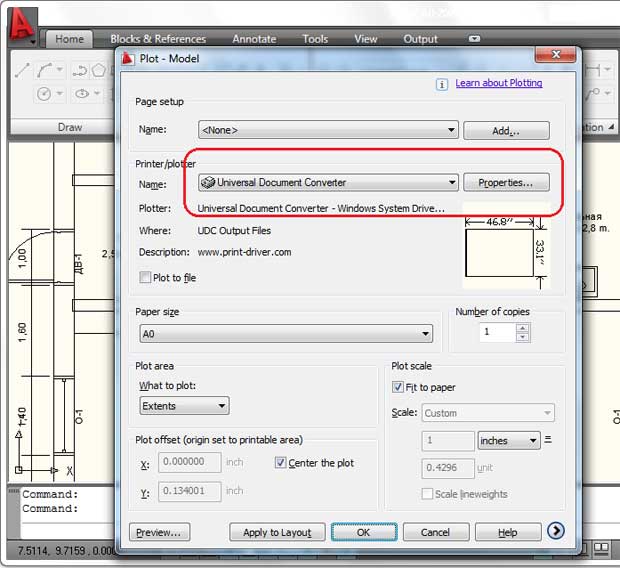Expand more plot options with arrow button
The image size is (620, 568).
556,531
